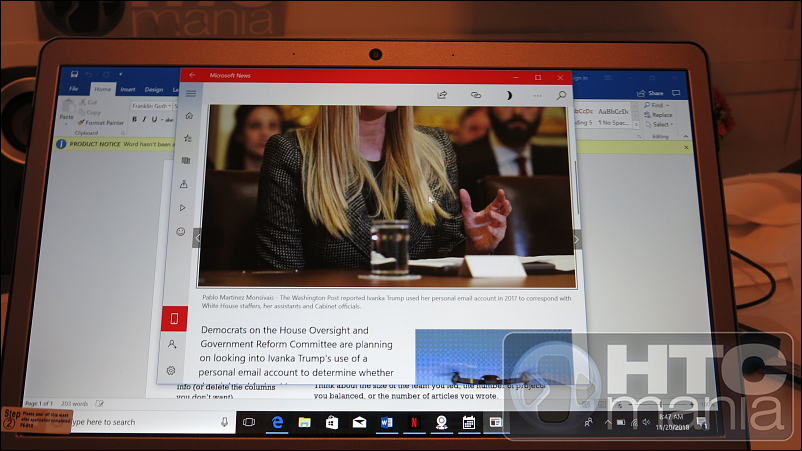Collapse the Word ribbon with the chevron

coord(686,137)
